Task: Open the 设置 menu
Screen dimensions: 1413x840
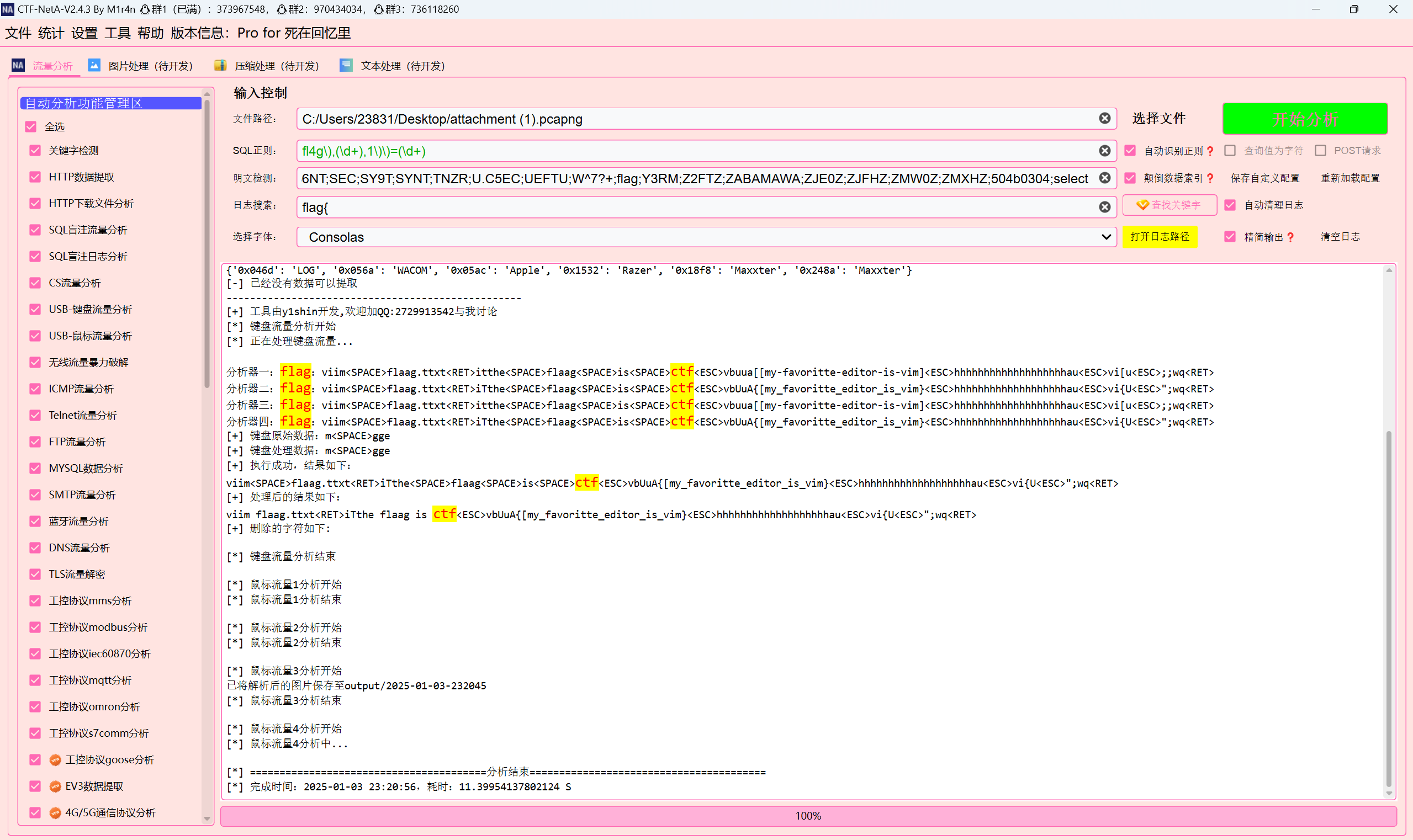Action: [x=84, y=33]
